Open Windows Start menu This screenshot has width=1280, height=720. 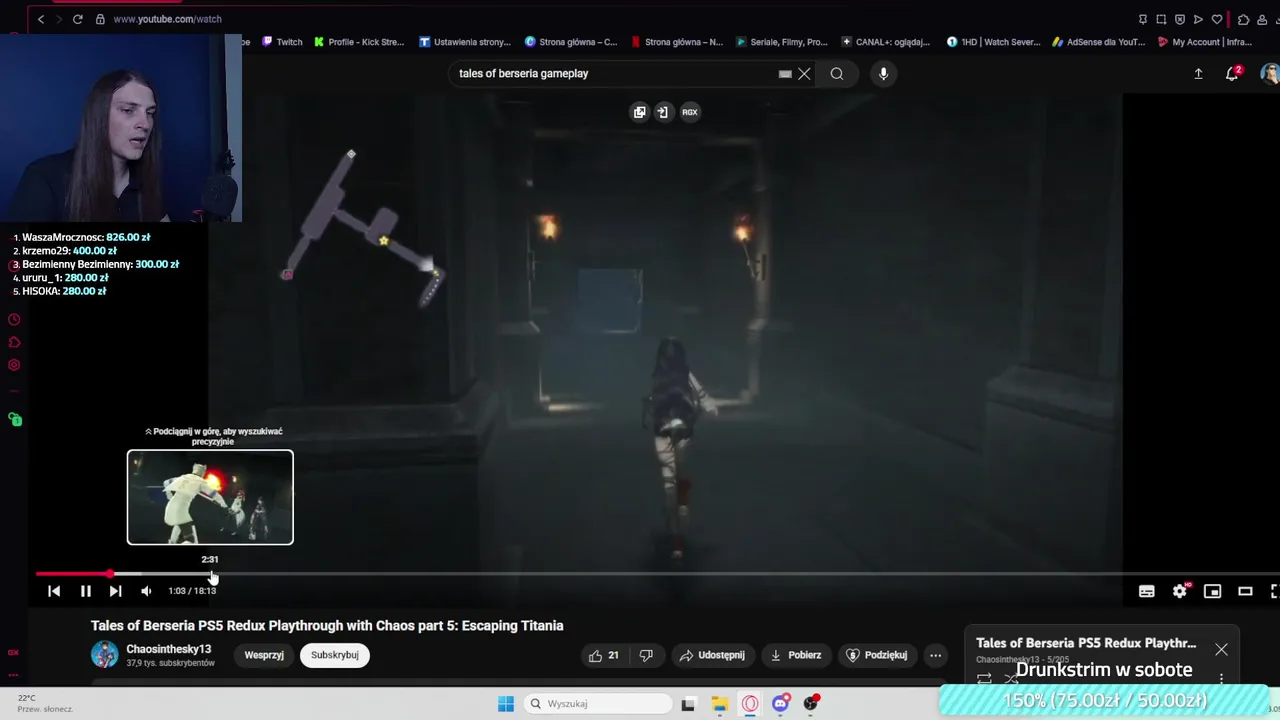tap(506, 703)
